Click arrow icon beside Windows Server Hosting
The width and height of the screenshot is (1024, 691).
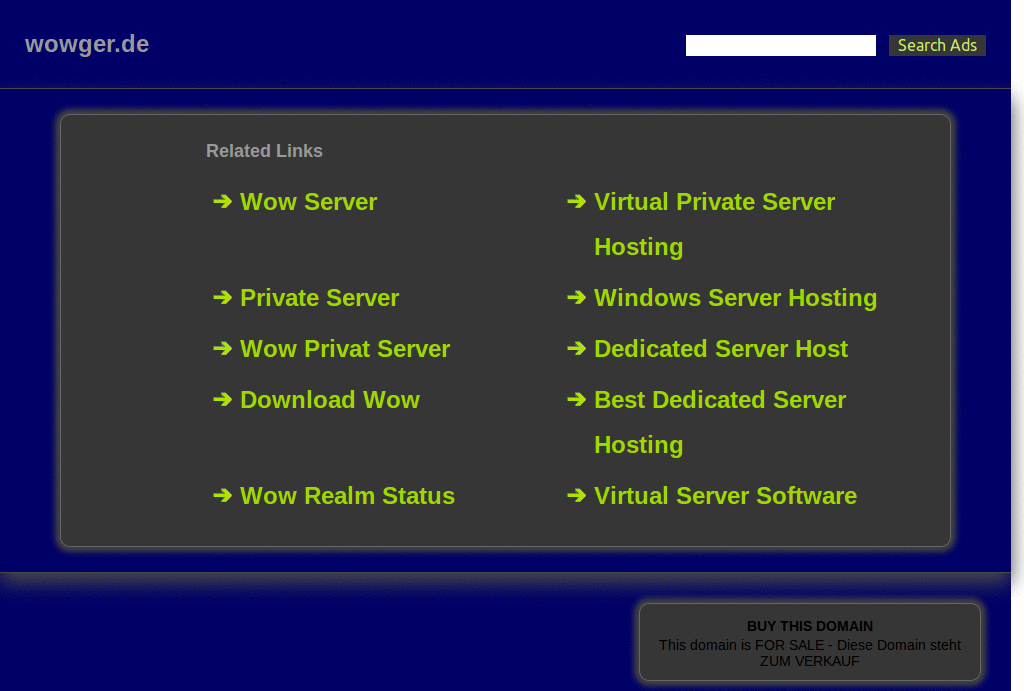pyautogui.click(x=577, y=297)
